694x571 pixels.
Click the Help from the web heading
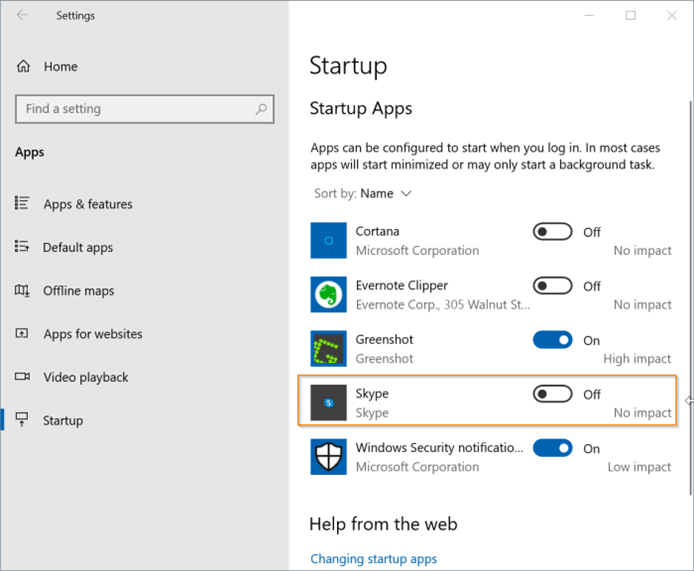pyautogui.click(x=383, y=524)
